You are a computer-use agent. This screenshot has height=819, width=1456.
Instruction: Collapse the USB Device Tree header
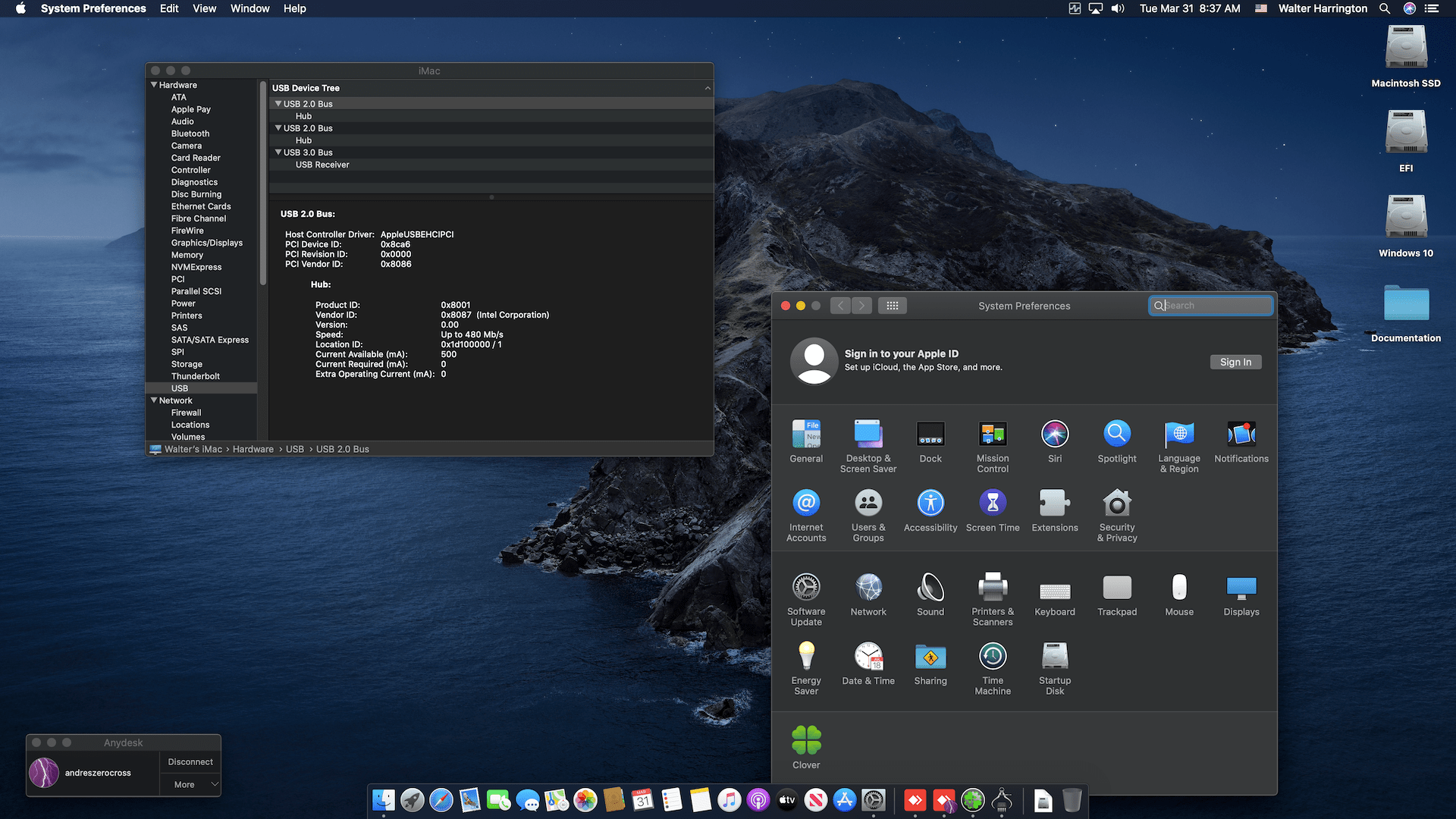click(708, 88)
